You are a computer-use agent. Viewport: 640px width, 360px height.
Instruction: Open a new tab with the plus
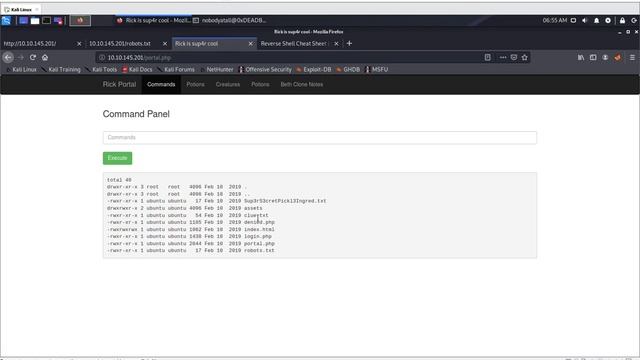349,43
